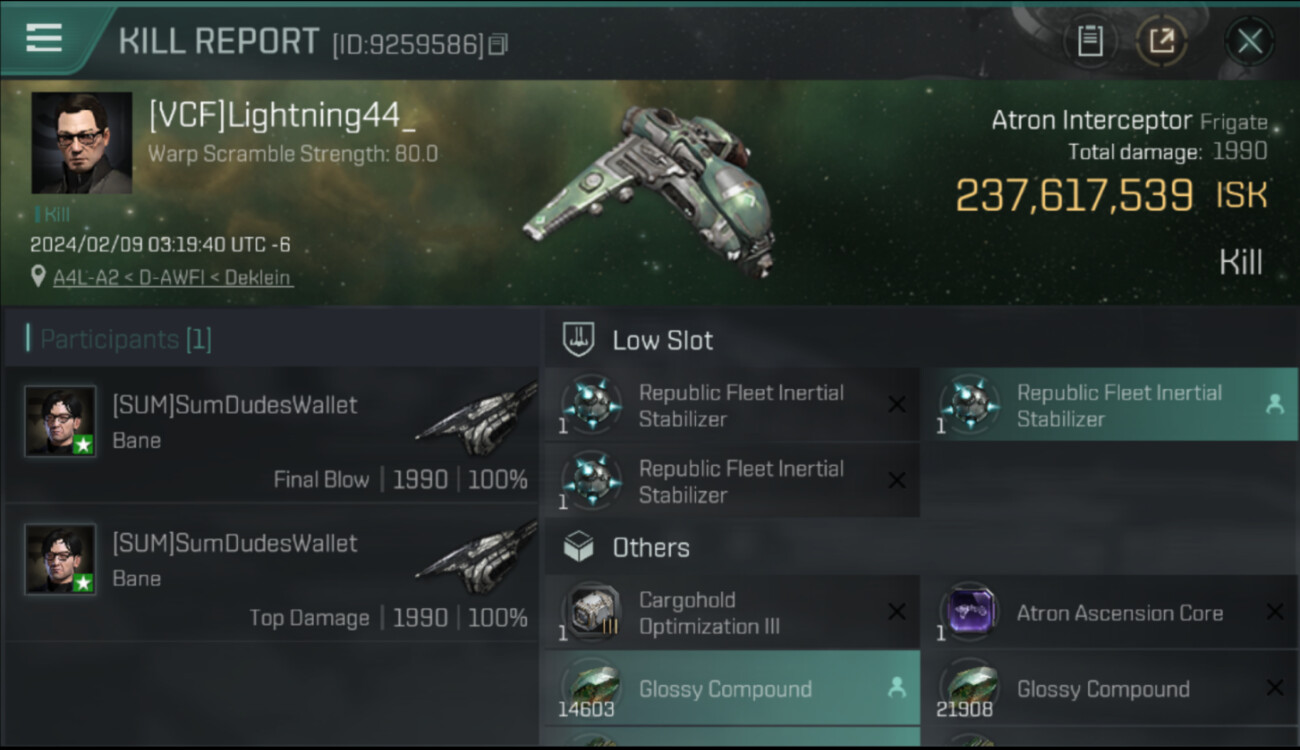Share the kill report externally

pos(1161,41)
